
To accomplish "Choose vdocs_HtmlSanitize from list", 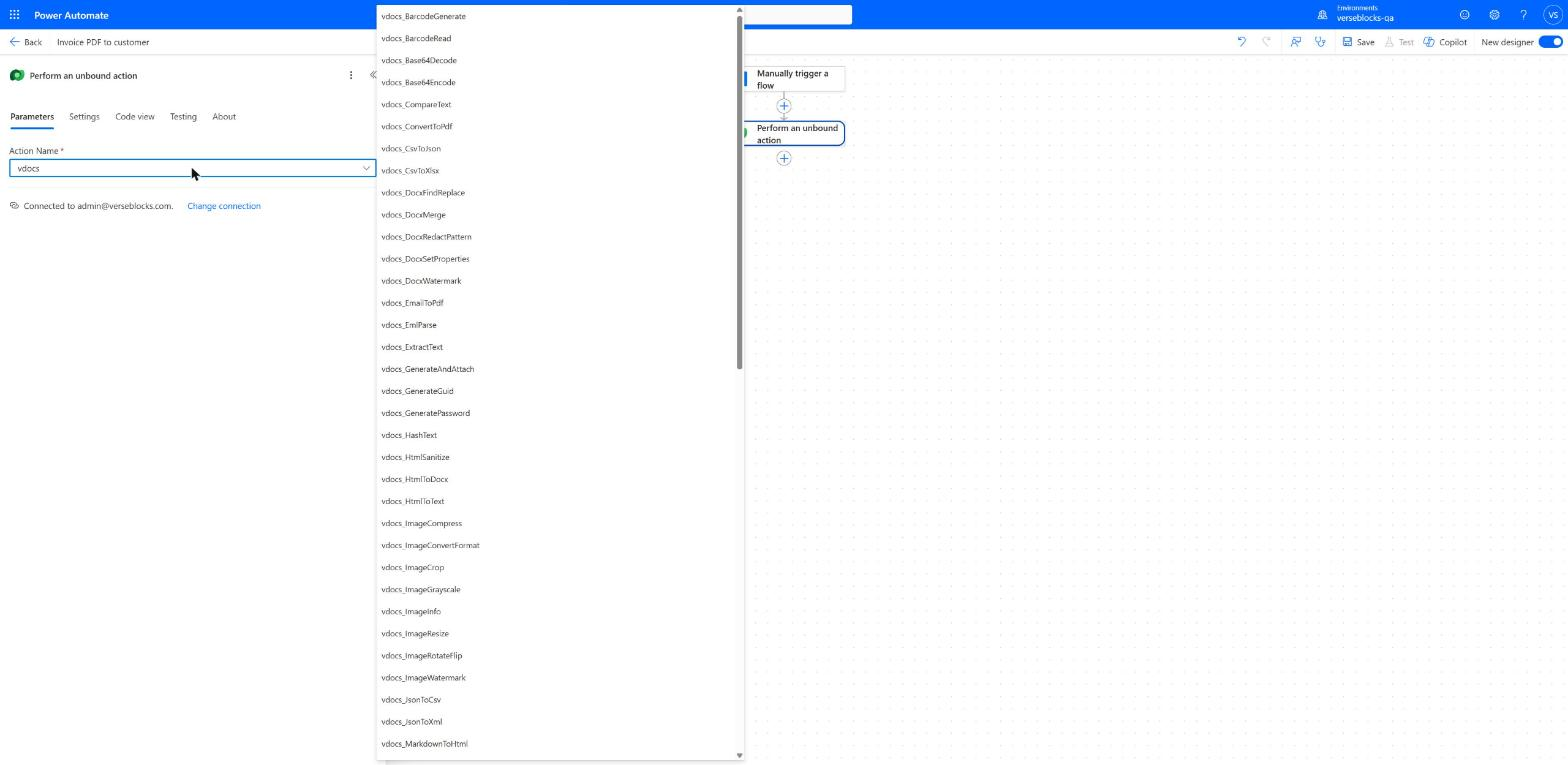I will (556, 457).
